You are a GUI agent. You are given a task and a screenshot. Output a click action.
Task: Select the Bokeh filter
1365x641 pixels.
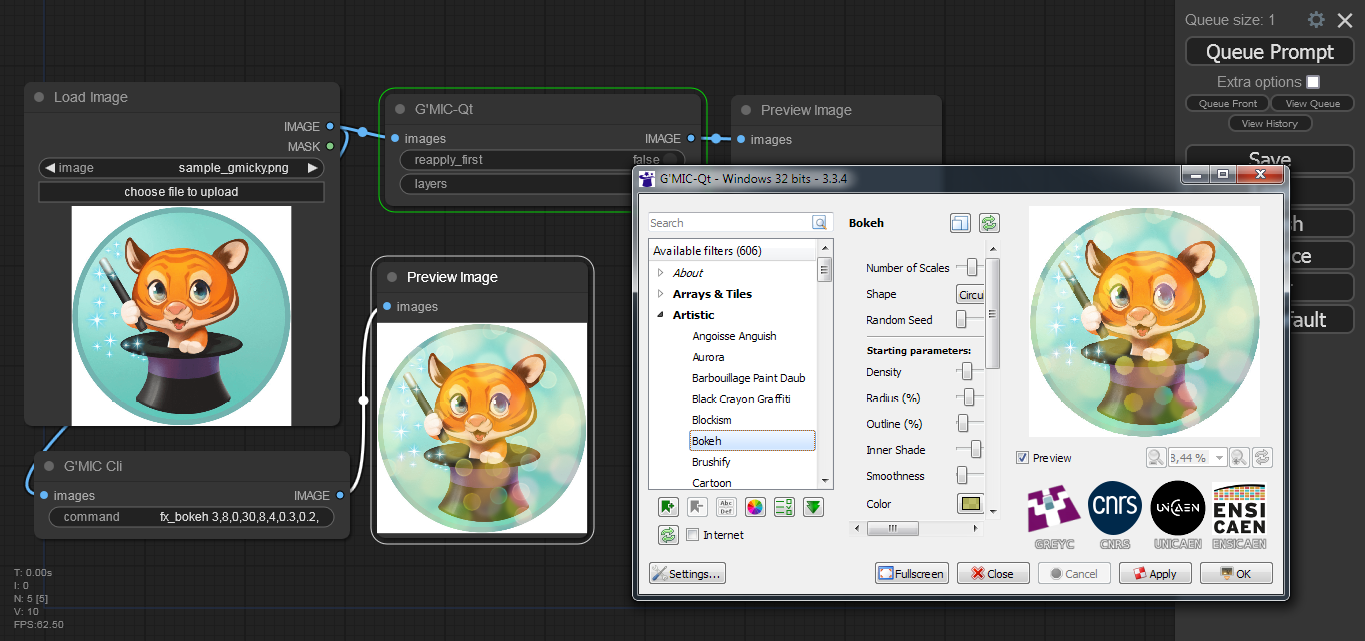point(752,441)
